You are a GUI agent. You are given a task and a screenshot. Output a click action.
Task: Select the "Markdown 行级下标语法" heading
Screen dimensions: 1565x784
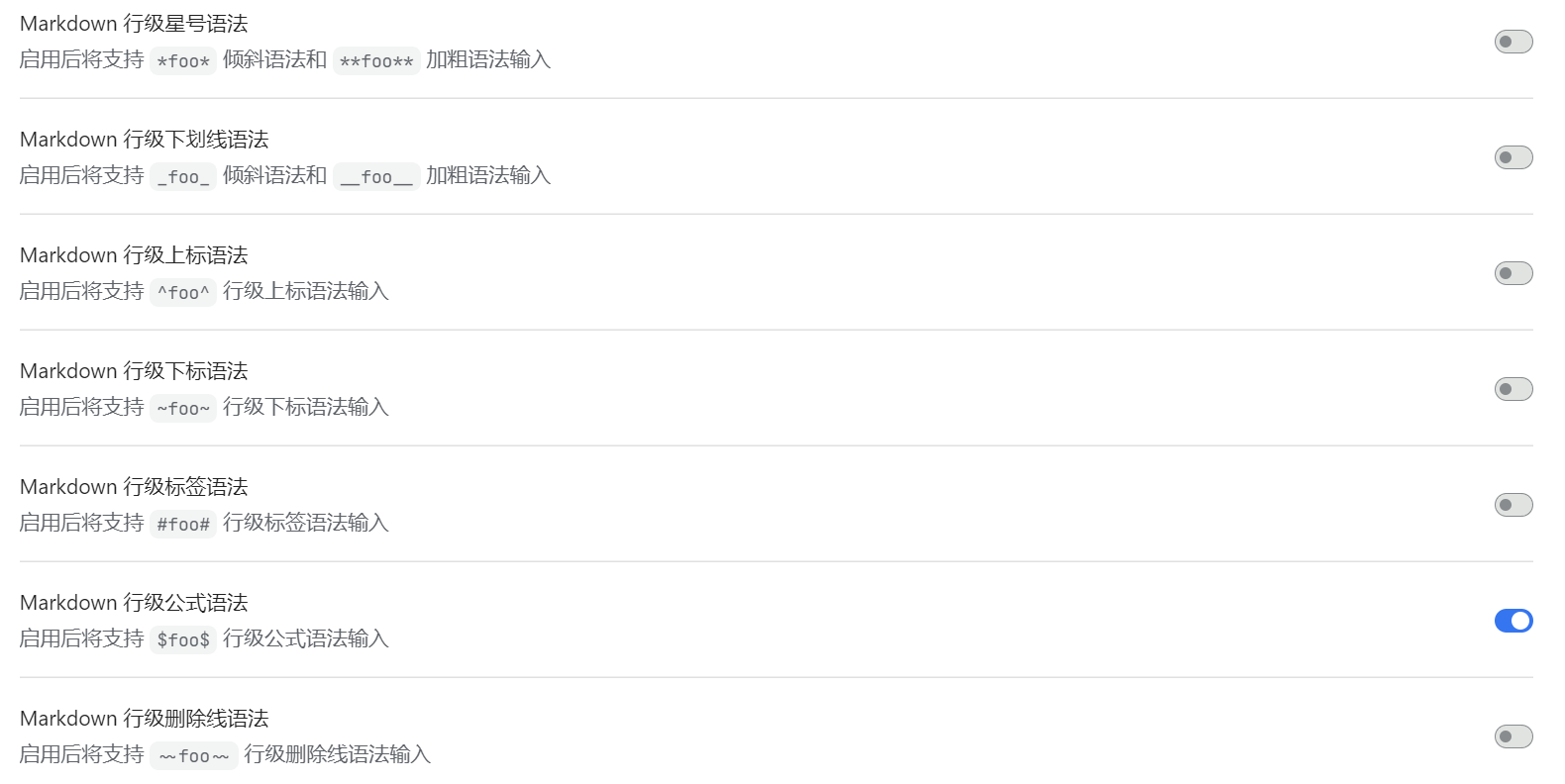134,371
